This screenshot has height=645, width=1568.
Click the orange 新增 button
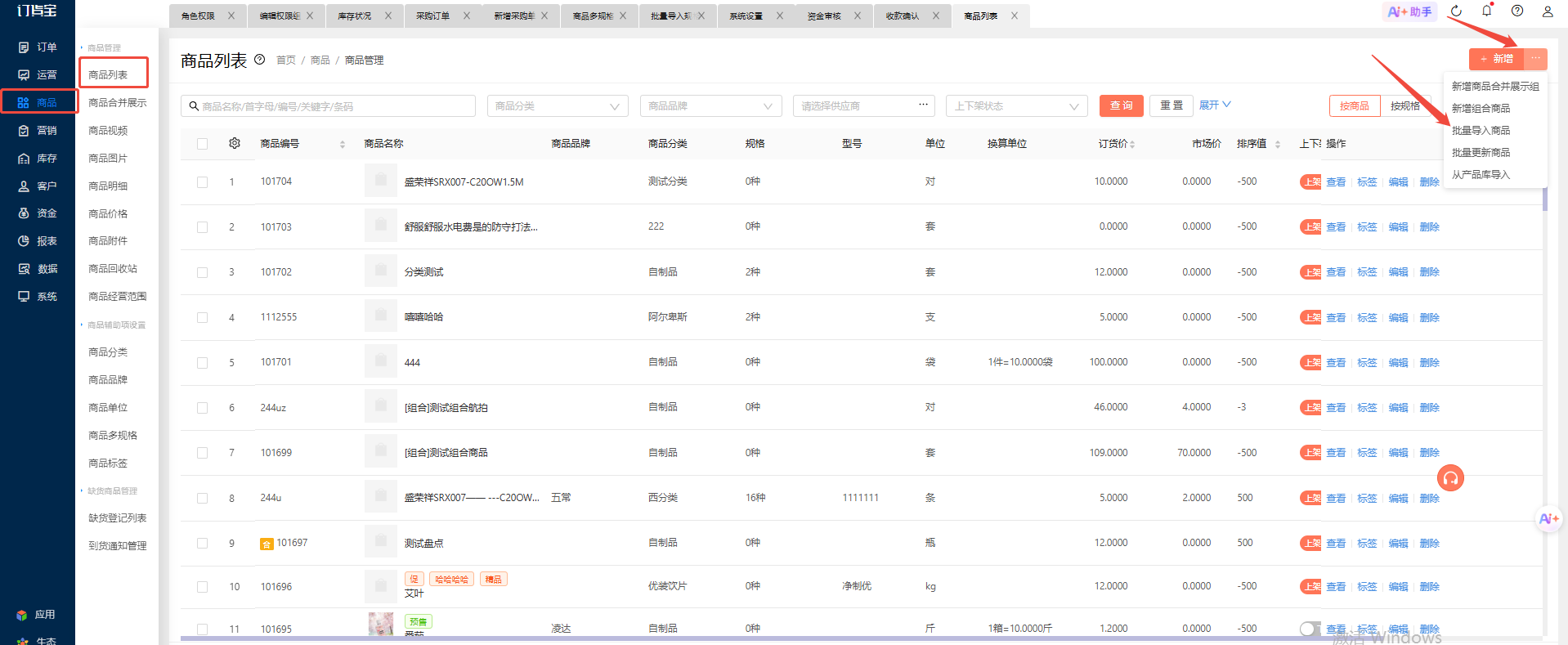pos(1497,59)
